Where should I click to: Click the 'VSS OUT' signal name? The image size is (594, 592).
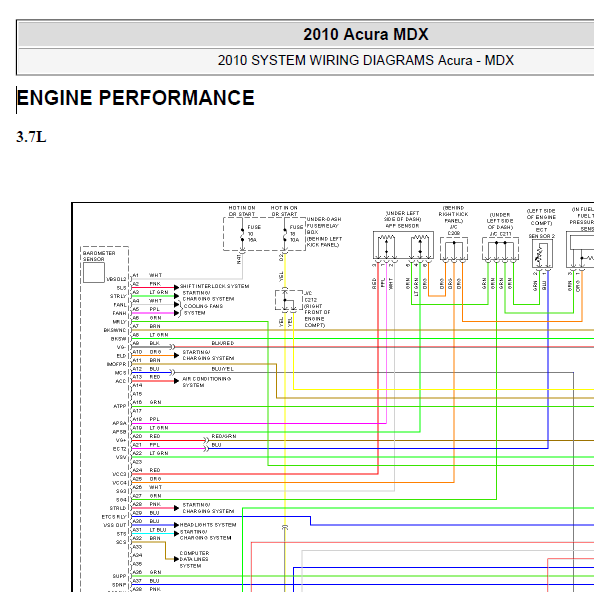point(115,525)
